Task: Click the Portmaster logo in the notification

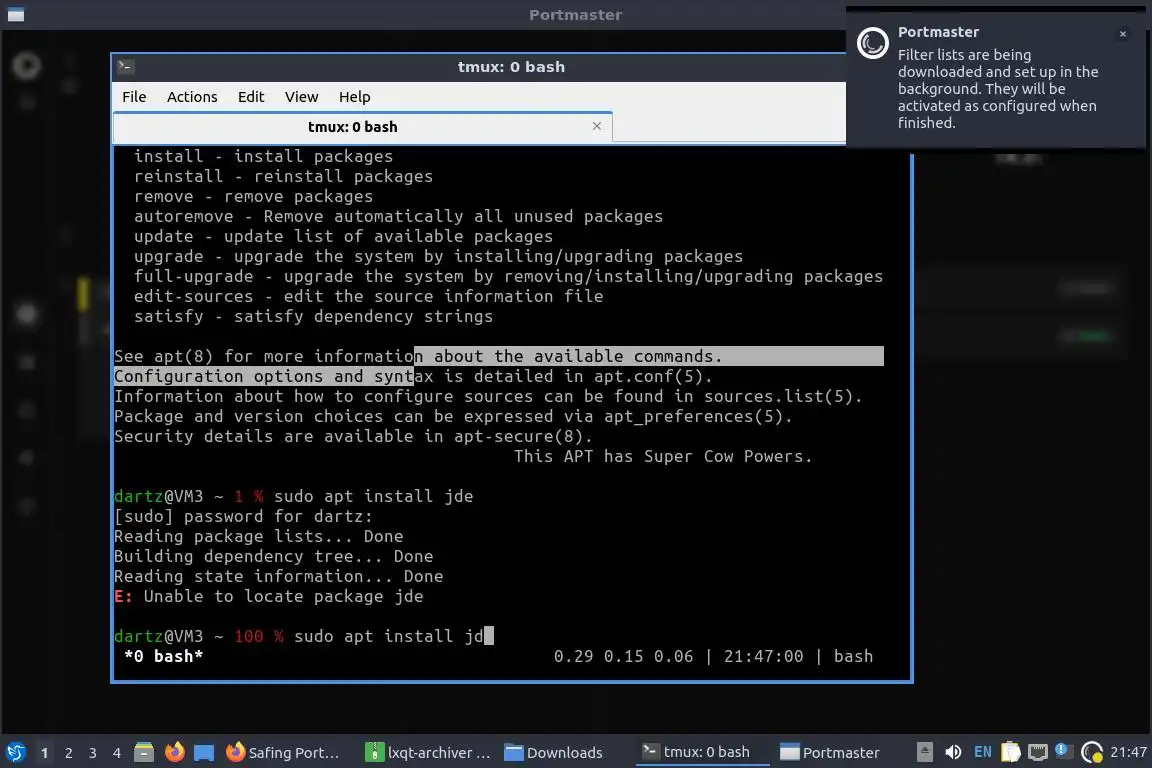Action: tap(873, 43)
